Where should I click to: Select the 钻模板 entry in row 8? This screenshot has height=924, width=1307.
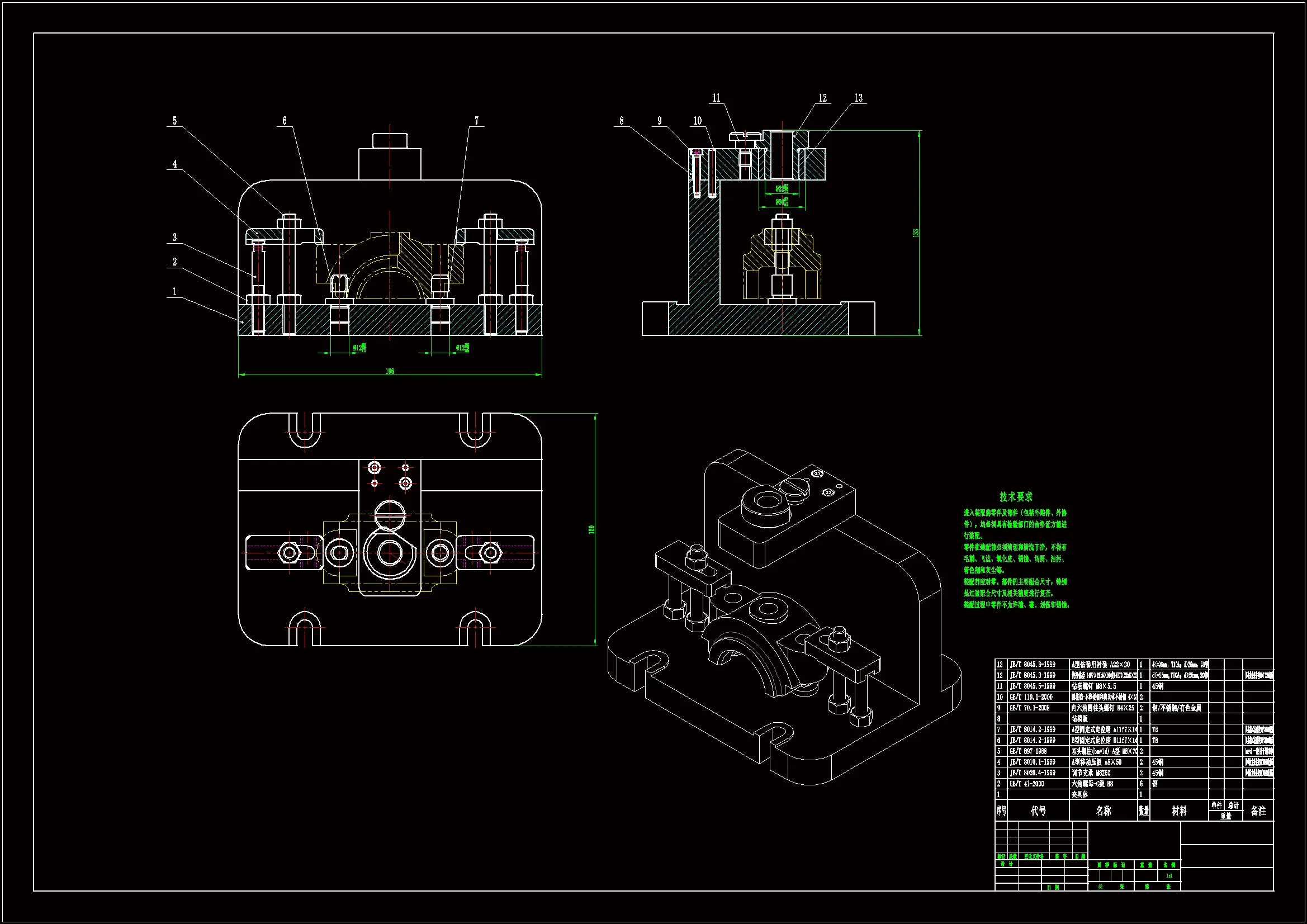[x=1079, y=718]
